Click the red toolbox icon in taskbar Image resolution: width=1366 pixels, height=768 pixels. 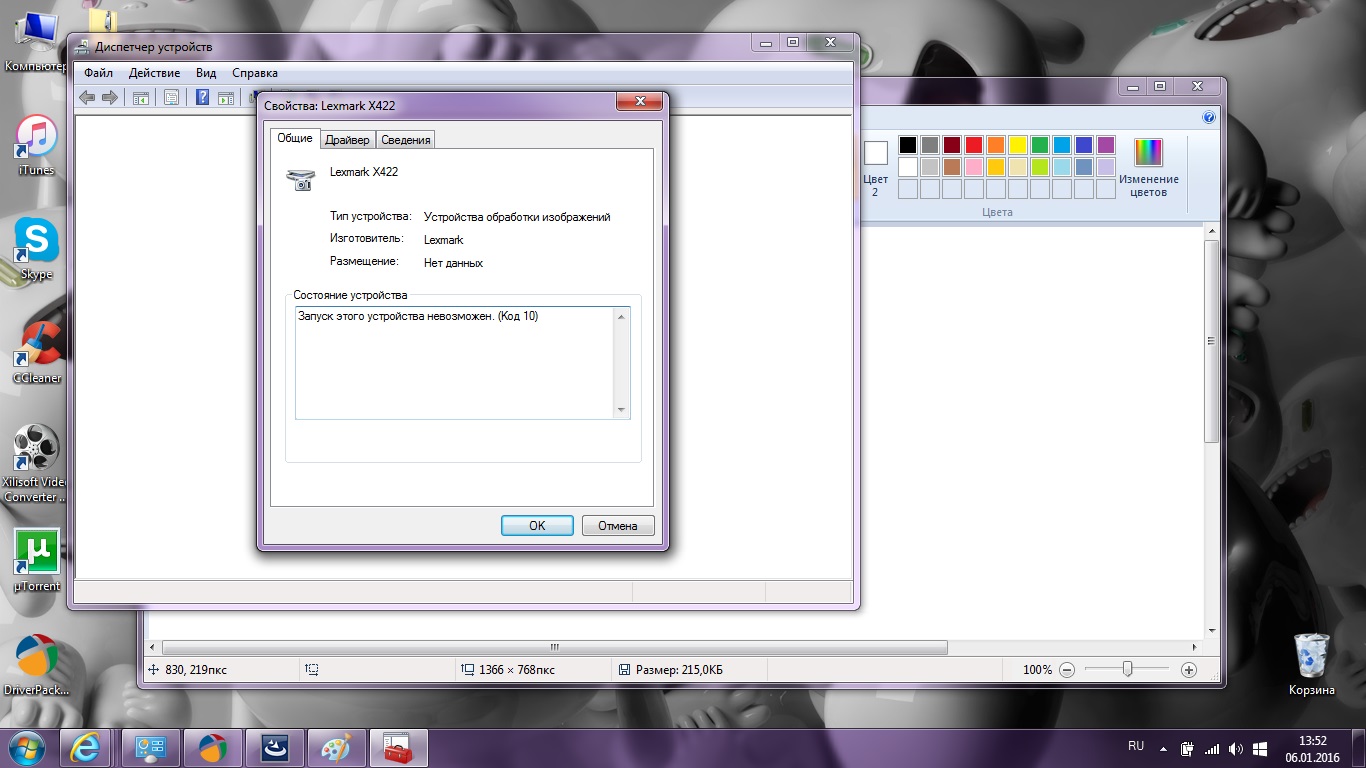(x=398, y=747)
